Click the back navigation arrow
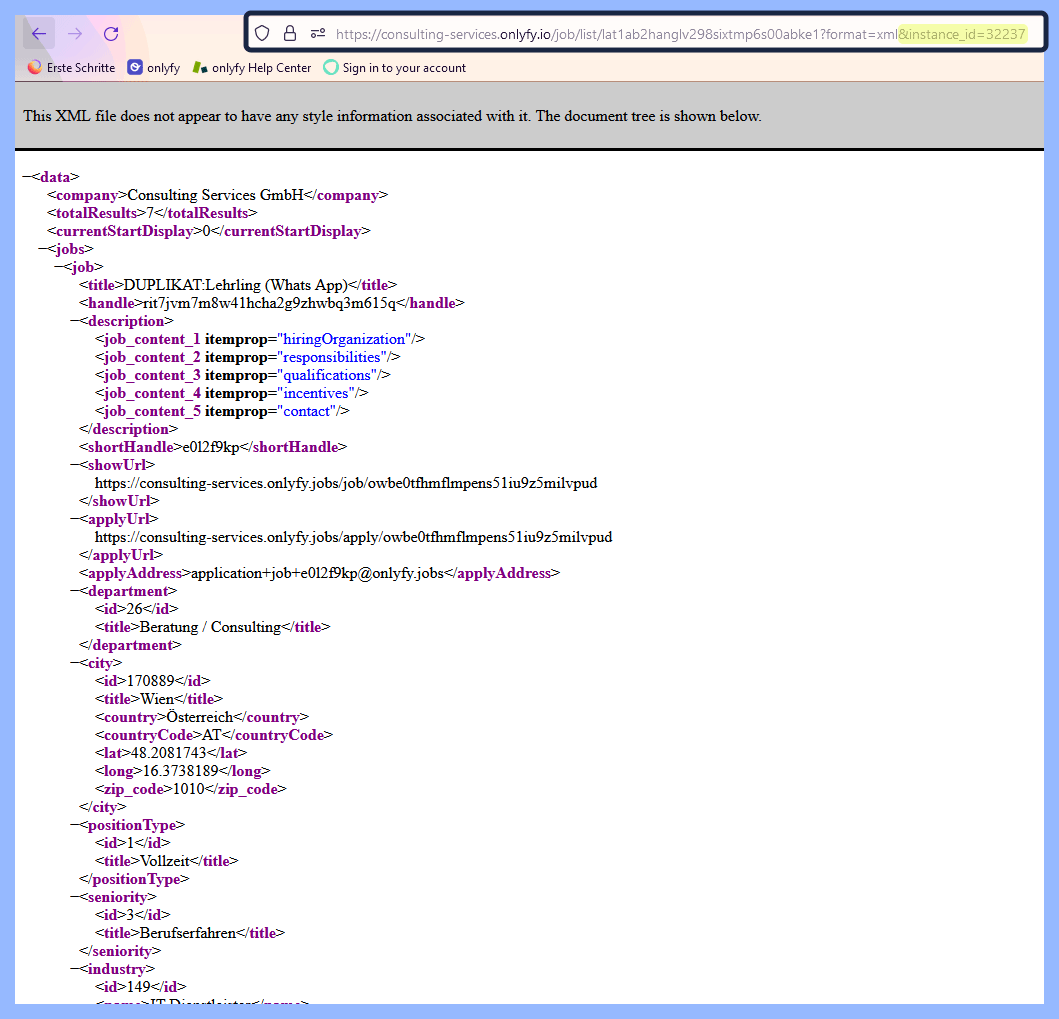The height and width of the screenshot is (1019, 1059). [38, 32]
